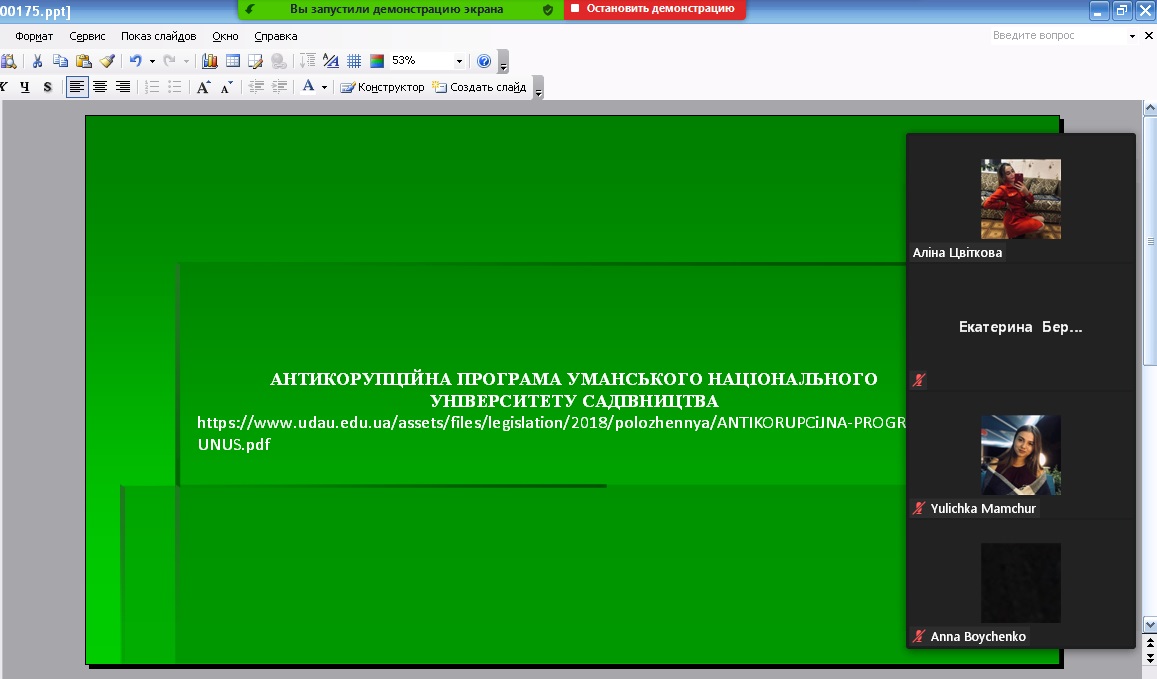Open the undo history dropdown arrow
This screenshot has height=679, width=1157.
[x=152, y=61]
